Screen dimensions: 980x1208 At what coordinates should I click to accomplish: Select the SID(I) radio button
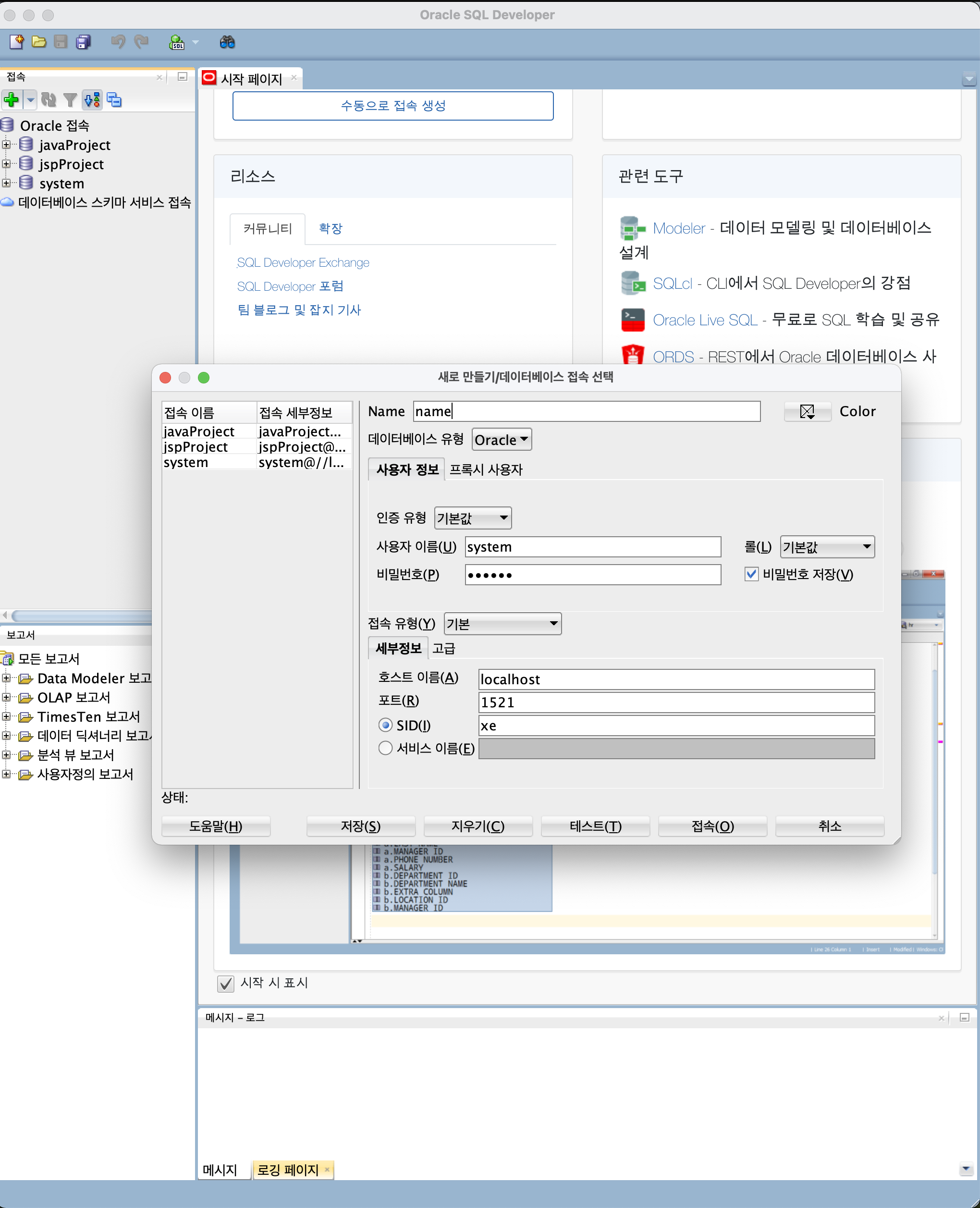[385, 725]
